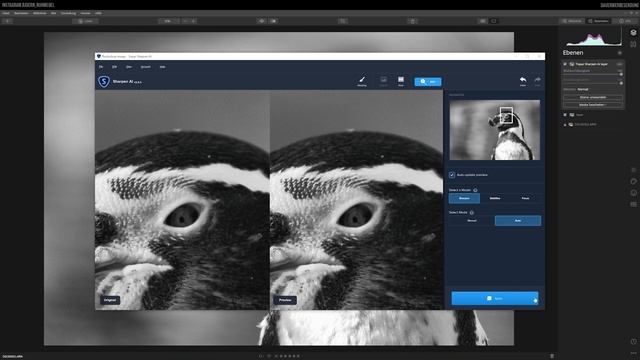Click the before/after compare icon in top toolbar
The height and width of the screenshot is (360, 640).
[x=273, y=21]
